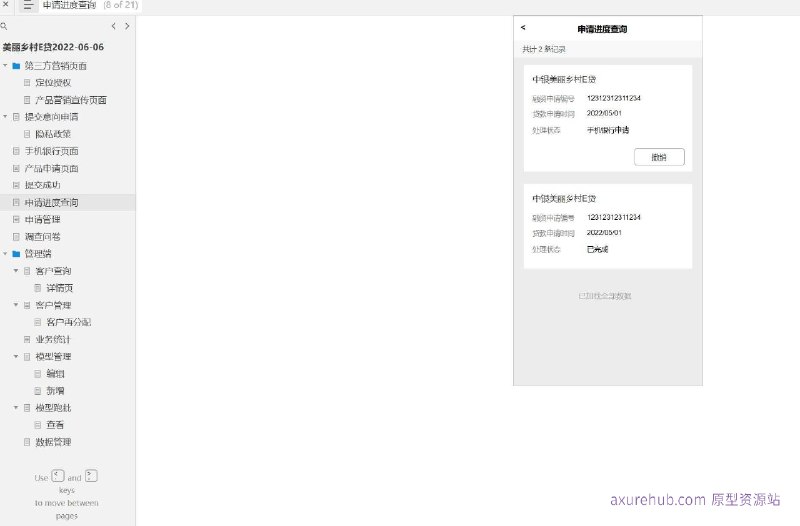The width and height of the screenshot is (800, 526).
Task: Collapse the 提交意向申请 tree arrow
Action: tap(5, 116)
